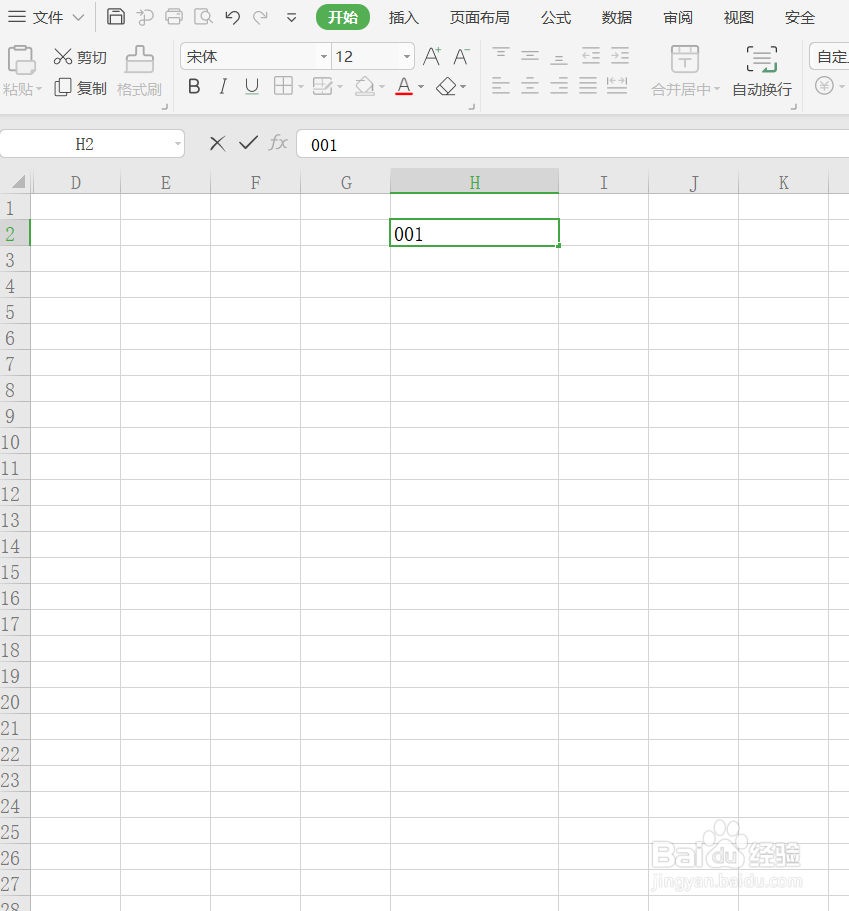Center text horizontally
The height and width of the screenshot is (911, 849).
[x=530, y=87]
